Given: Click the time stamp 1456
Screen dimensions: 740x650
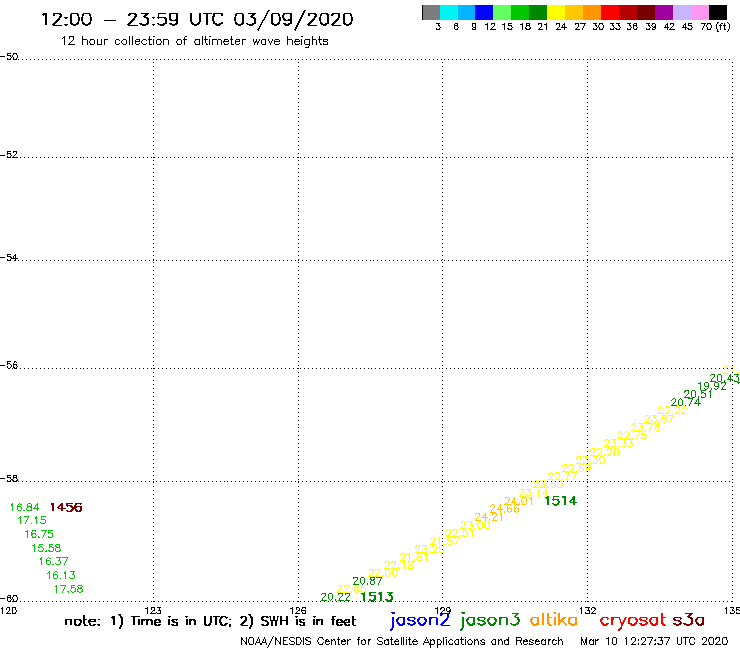Looking at the screenshot, I should [x=66, y=507].
